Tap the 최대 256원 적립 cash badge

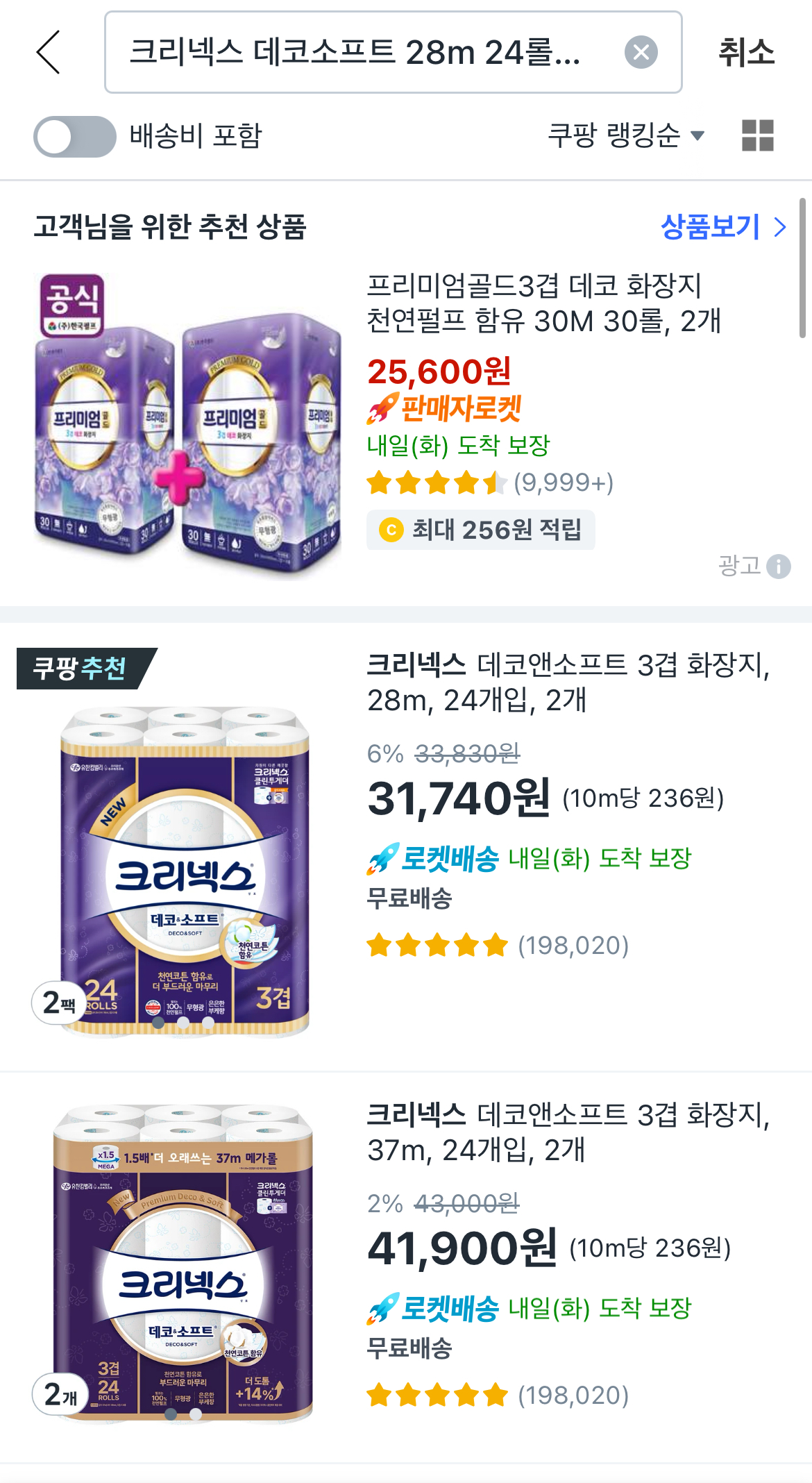coord(480,530)
